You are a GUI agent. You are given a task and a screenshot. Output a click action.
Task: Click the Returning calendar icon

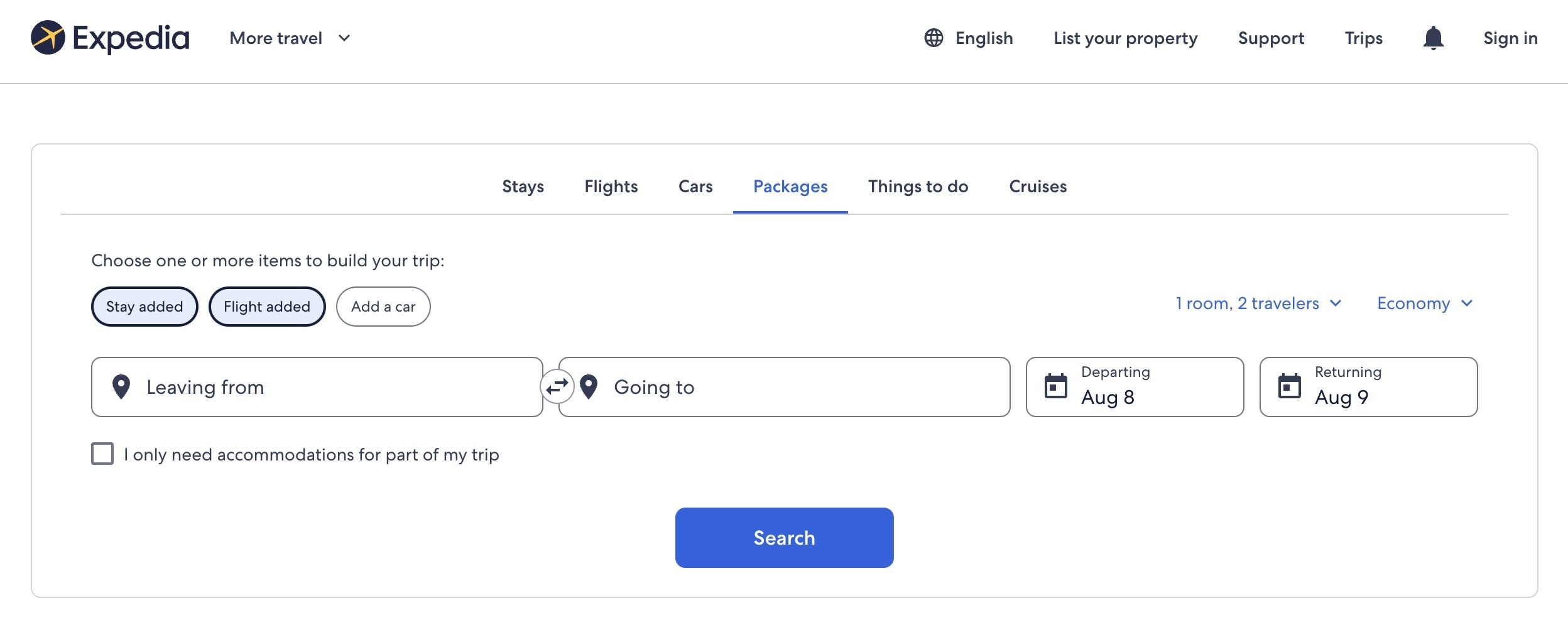1290,387
